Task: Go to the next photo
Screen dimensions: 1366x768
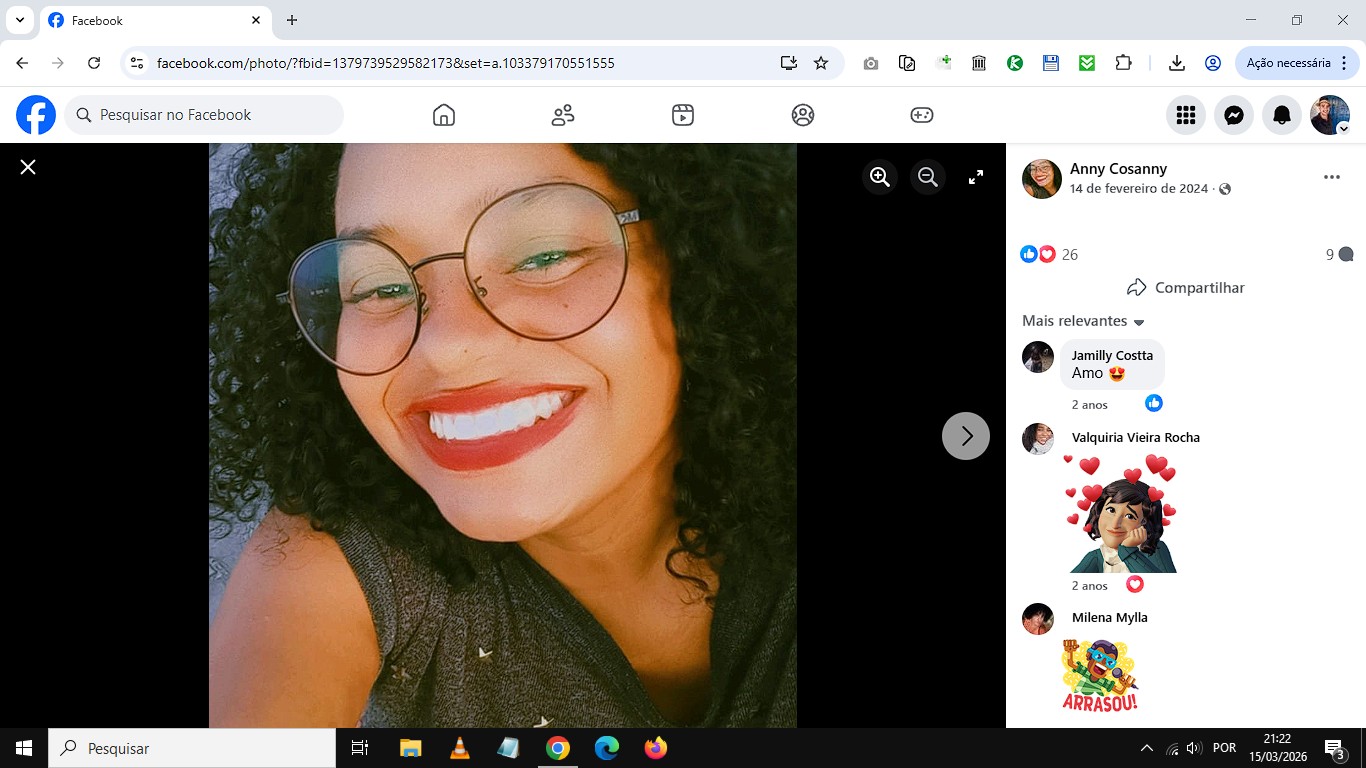Action: 966,436
